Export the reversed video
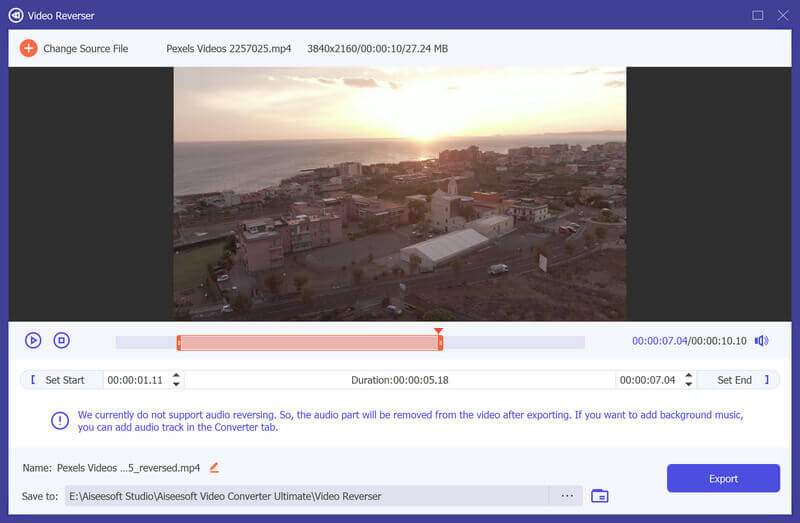800x523 pixels. [x=723, y=479]
